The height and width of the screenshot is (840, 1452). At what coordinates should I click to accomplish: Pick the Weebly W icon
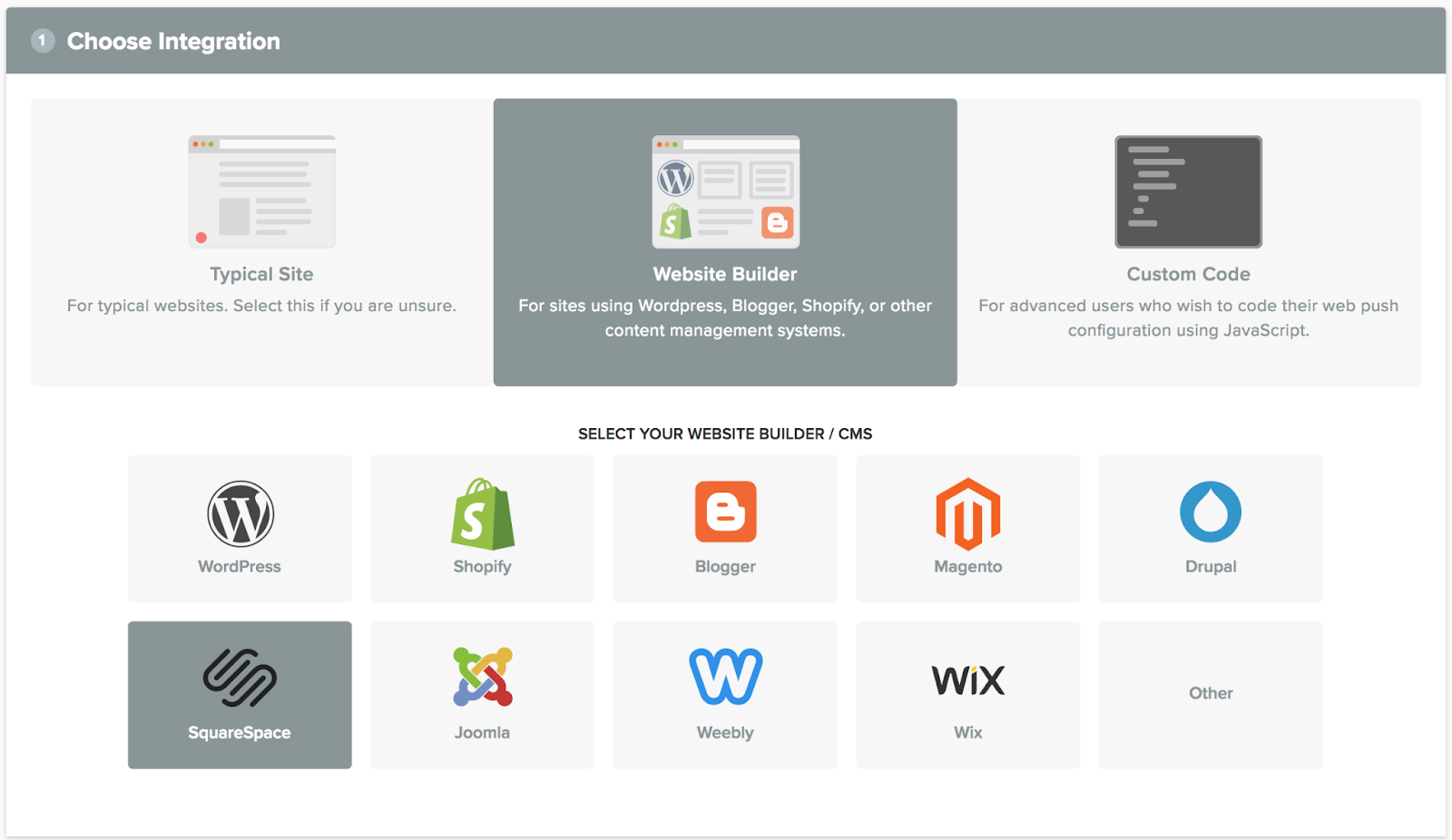[x=726, y=677]
